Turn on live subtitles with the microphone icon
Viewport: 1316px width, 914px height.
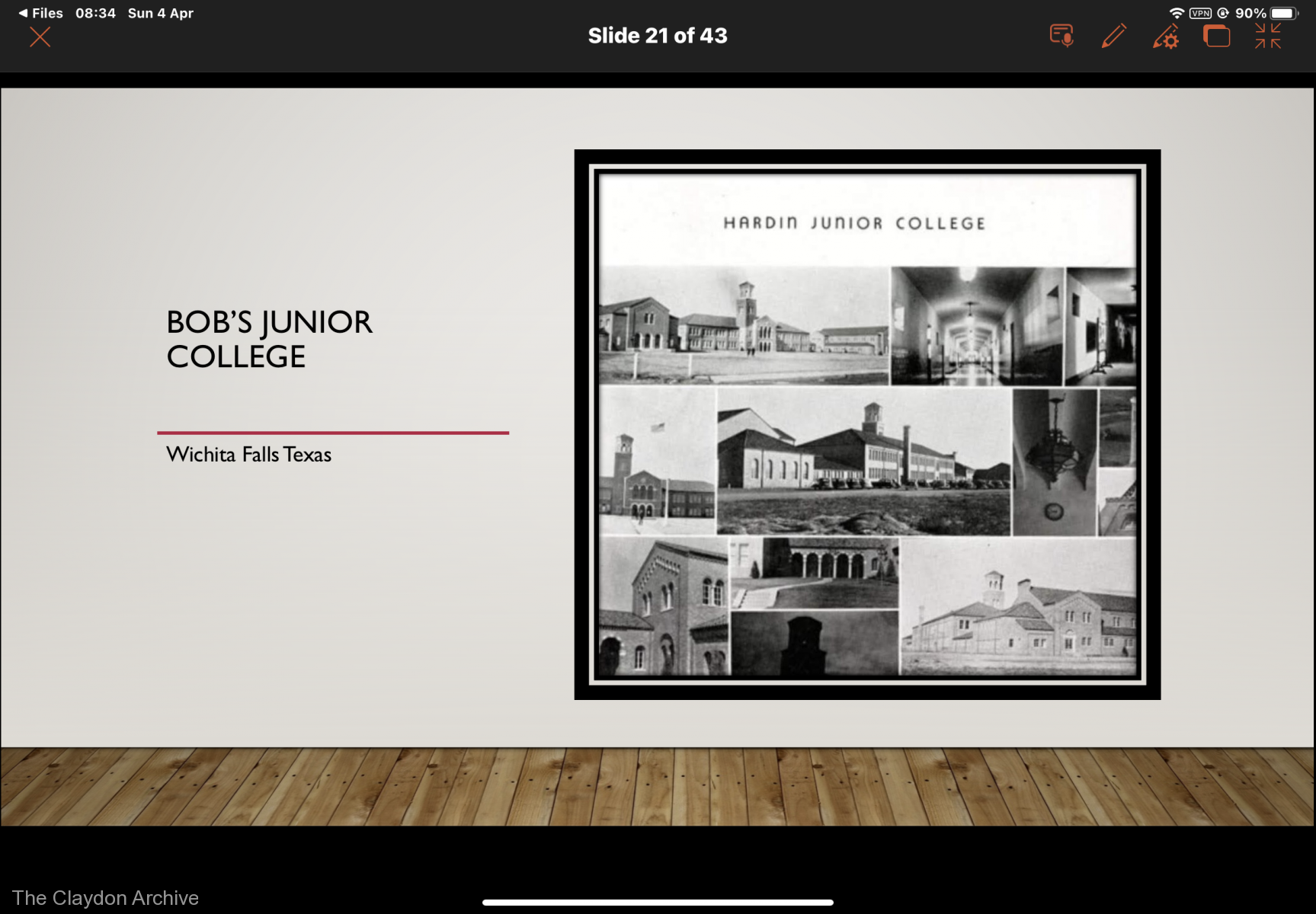coord(1061,36)
